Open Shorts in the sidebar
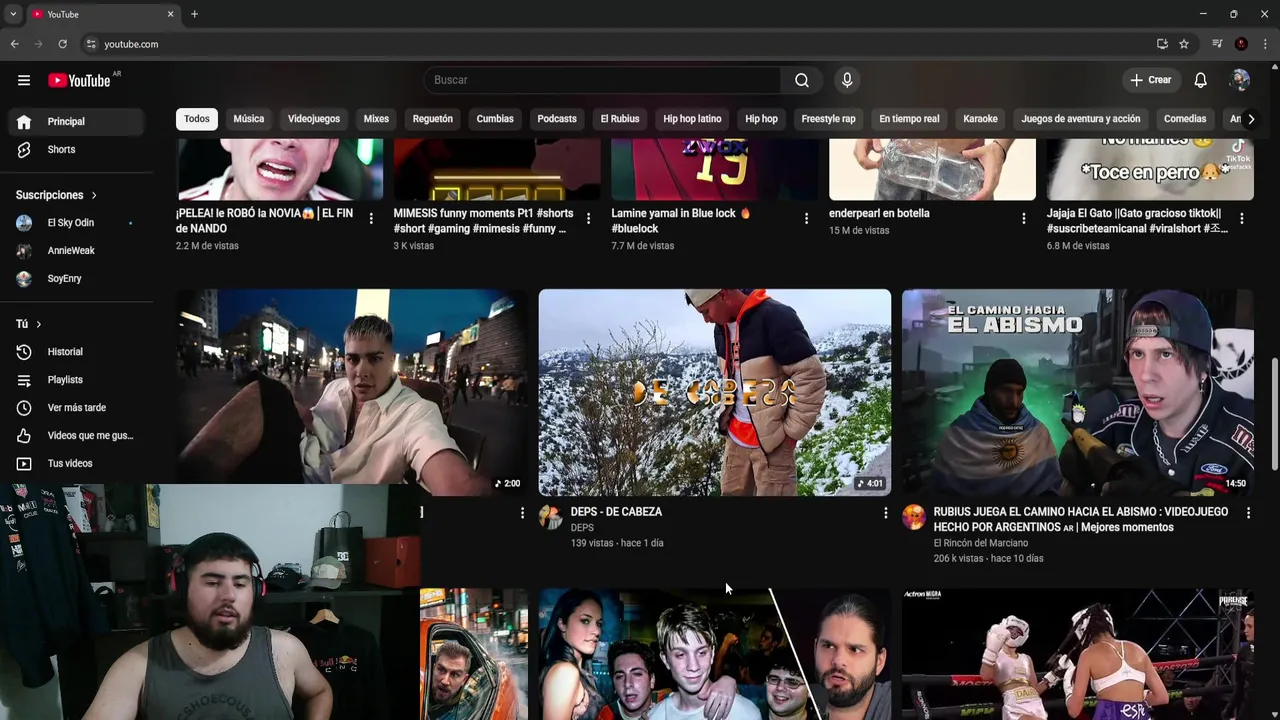This screenshot has height=720, width=1280. pos(78,150)
